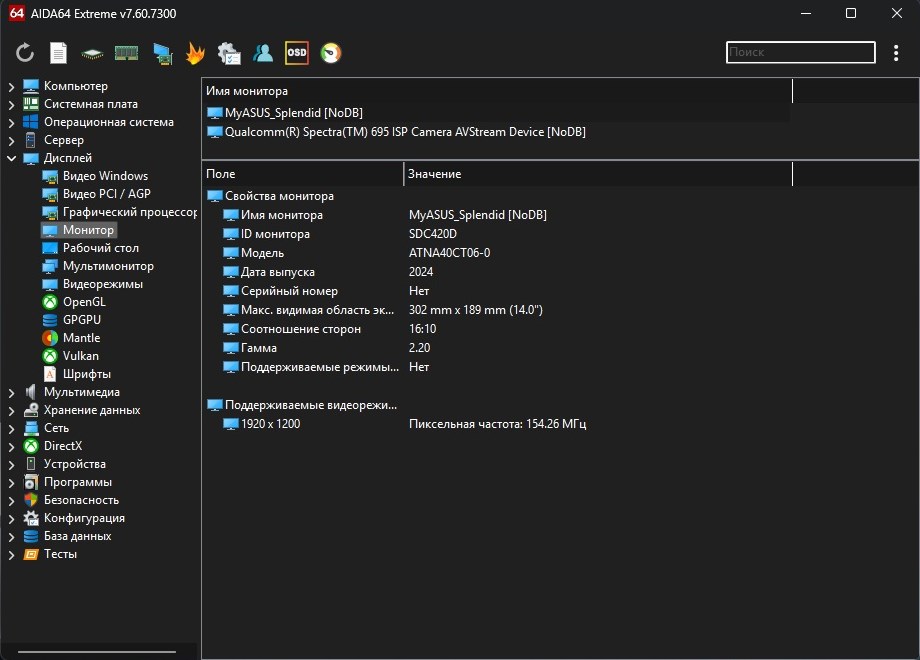Click the user silhouette toolbar icon

click(x=263, y=53)
